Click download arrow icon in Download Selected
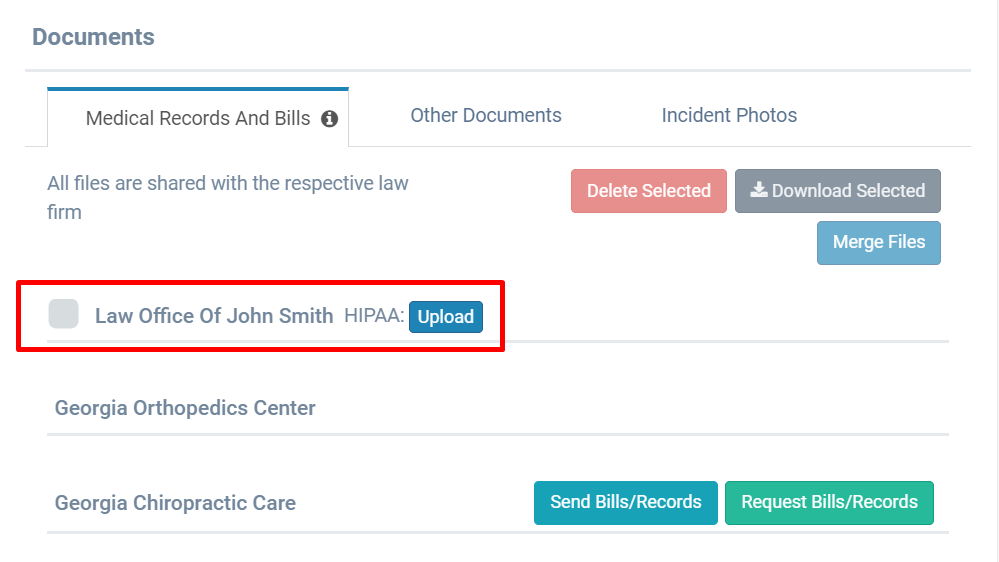The image size is (999, 562). point(759,190)
